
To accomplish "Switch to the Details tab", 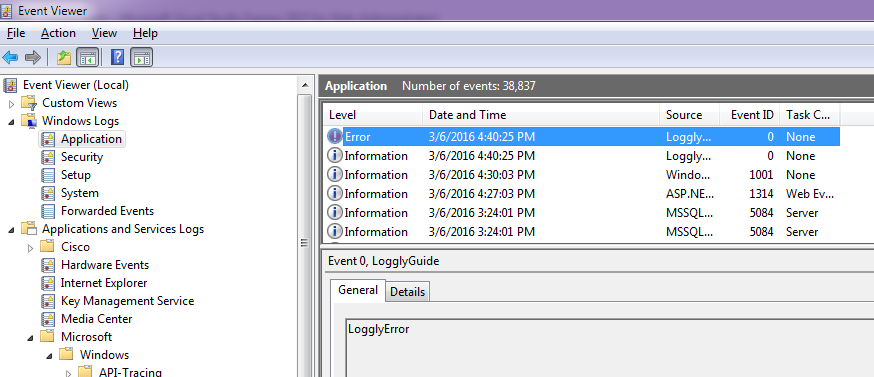I will pyautogui.click(x=407, y=292).
